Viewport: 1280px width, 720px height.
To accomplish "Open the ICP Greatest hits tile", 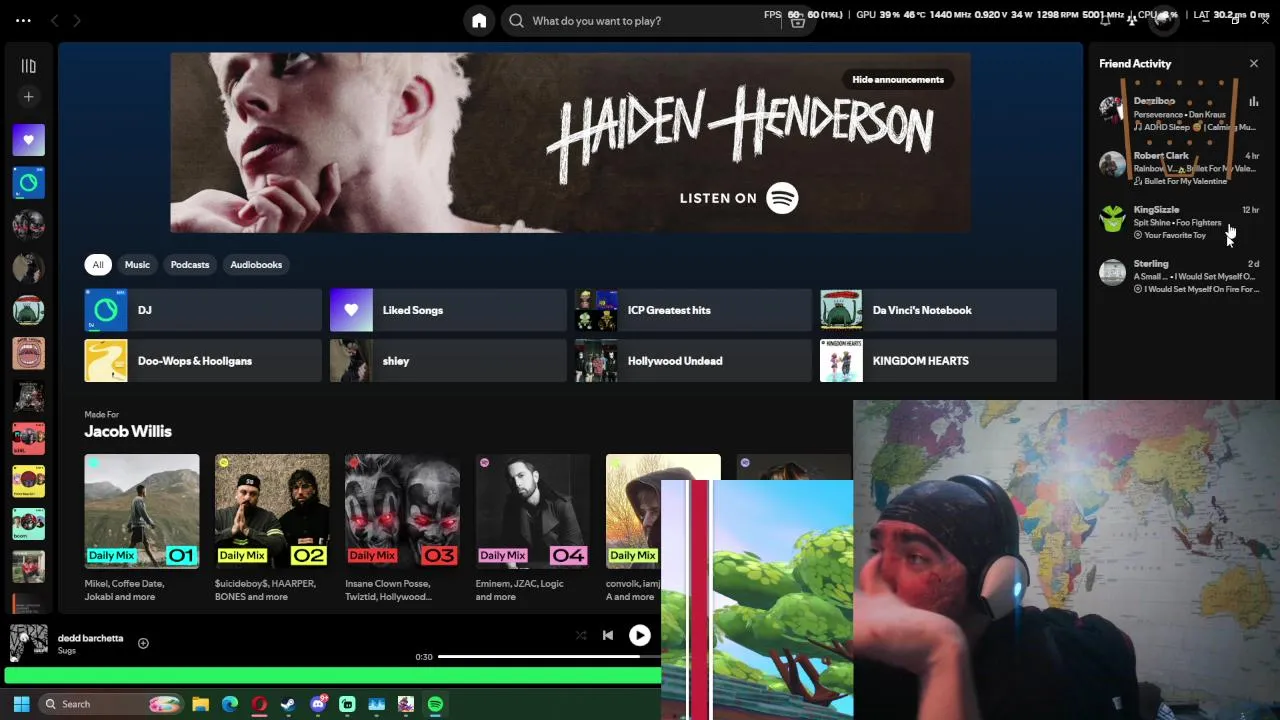I will (693, 310).
